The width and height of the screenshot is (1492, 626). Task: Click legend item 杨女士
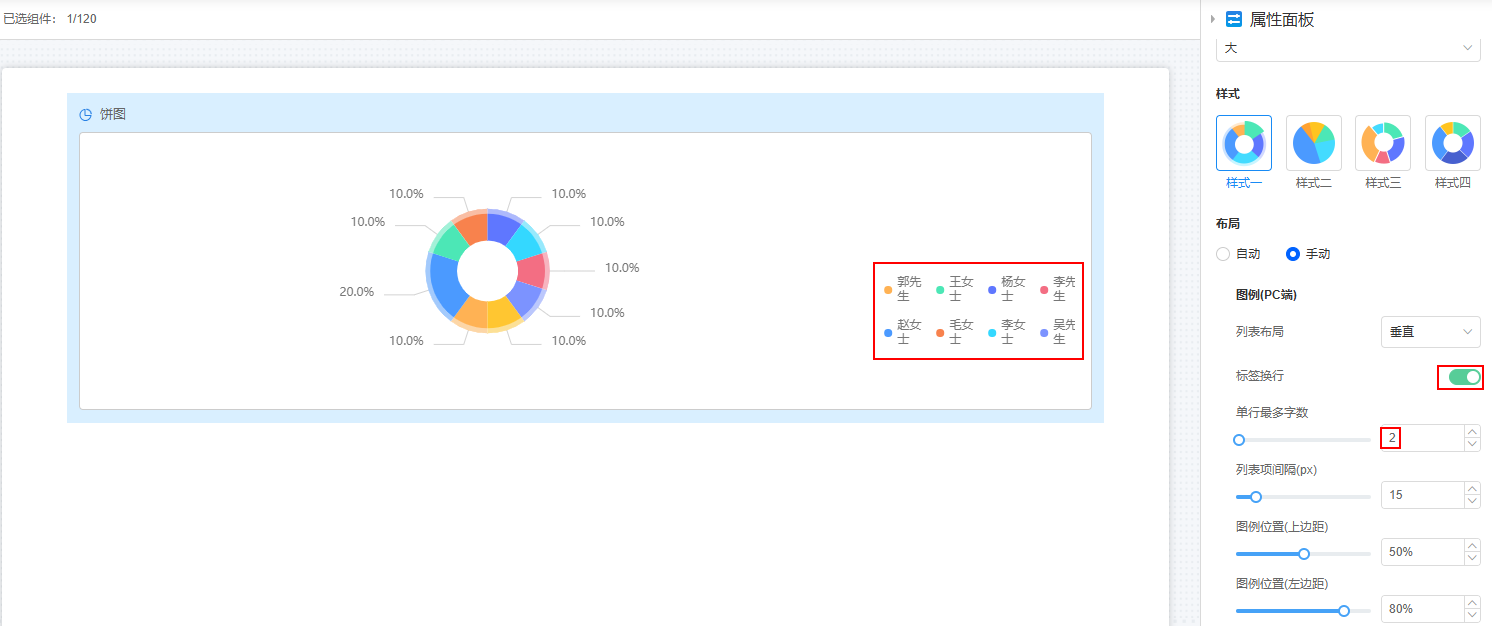(1007, 289)
